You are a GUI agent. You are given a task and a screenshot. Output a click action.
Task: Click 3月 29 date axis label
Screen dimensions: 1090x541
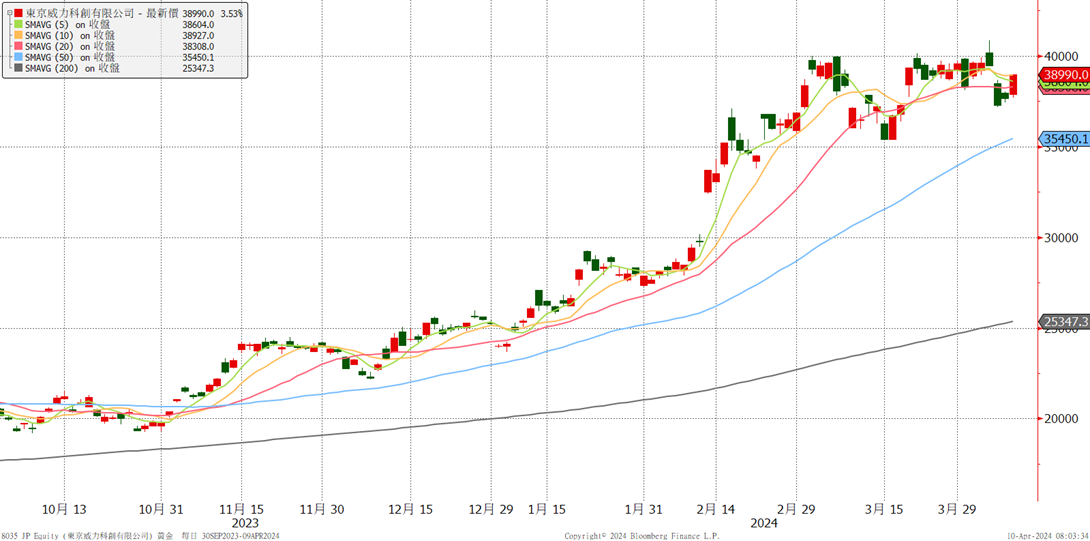[x=957, y=509]
